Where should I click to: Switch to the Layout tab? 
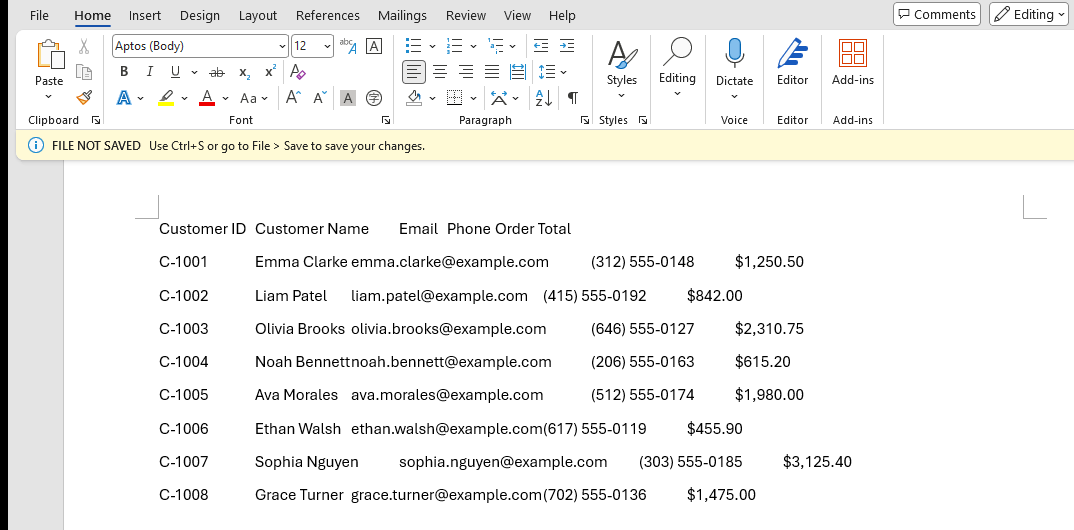[x=258, y=15]
